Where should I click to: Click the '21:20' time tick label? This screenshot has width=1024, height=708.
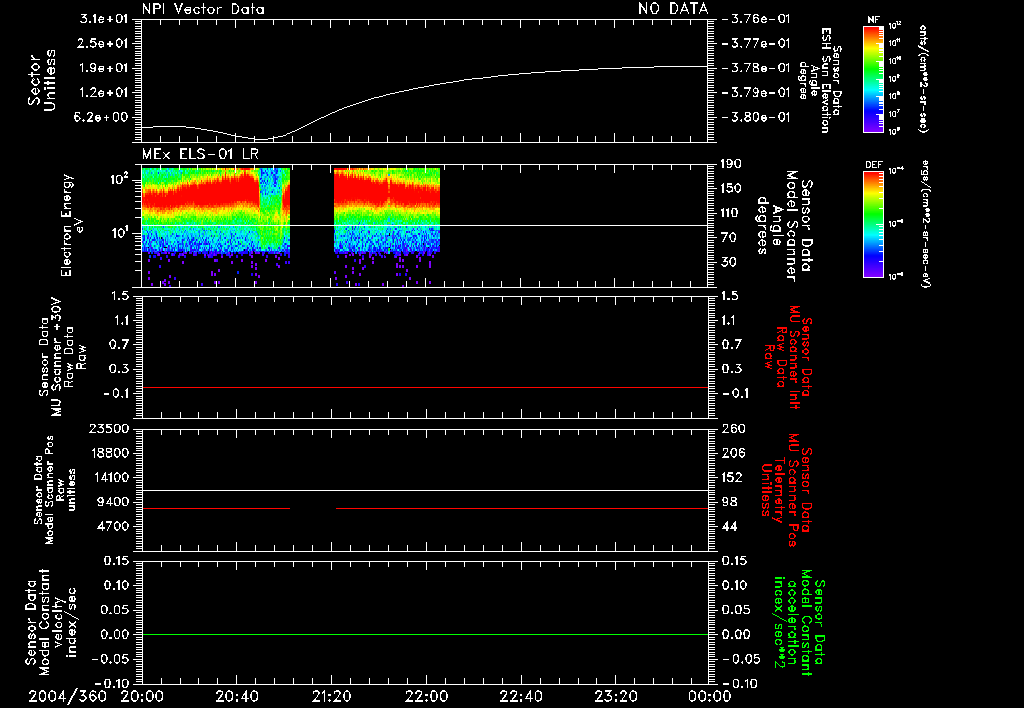point(331,696)
